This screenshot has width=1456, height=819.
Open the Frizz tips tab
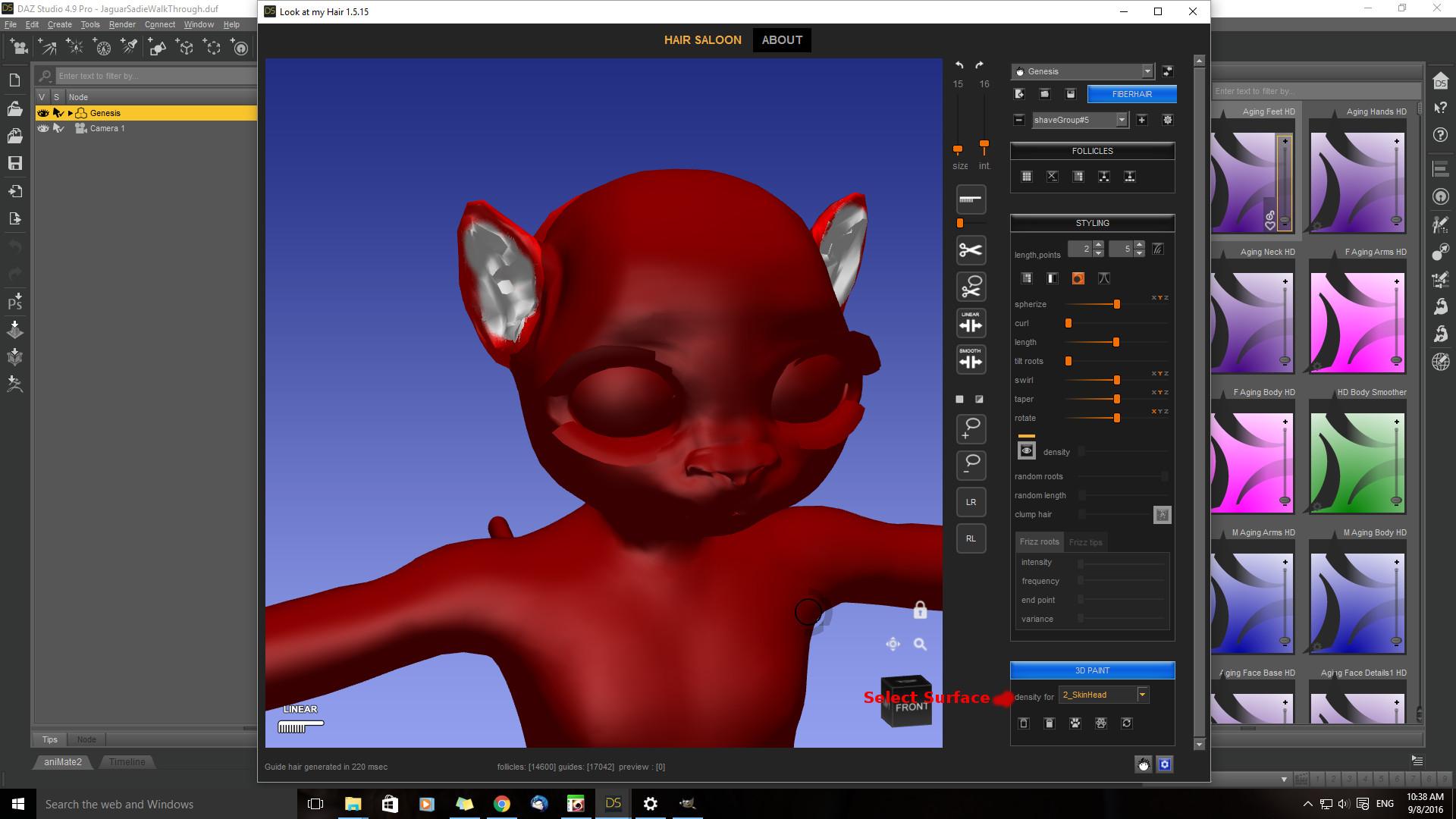(1085, 542)
